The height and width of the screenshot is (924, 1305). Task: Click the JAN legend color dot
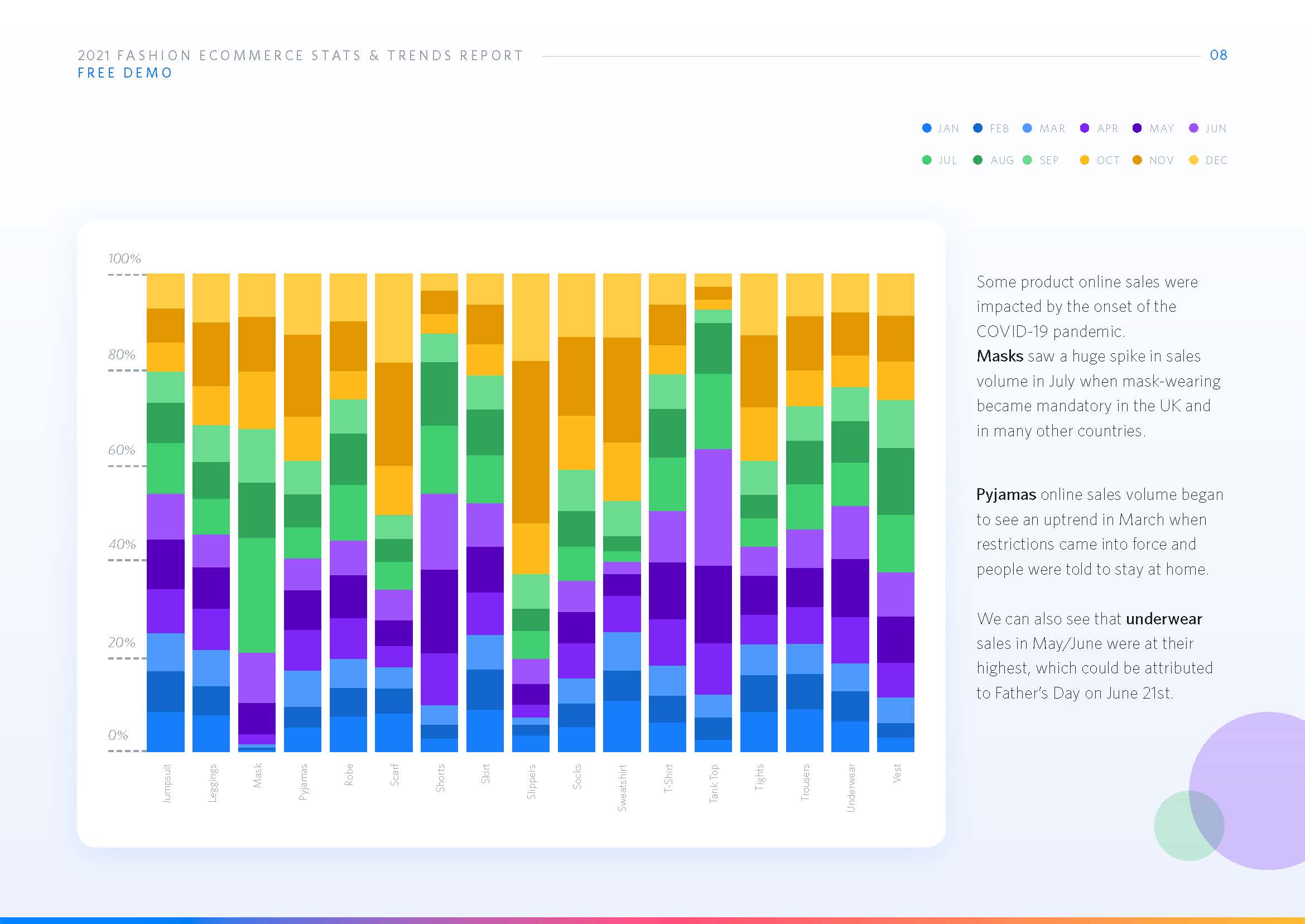(927, 128)
